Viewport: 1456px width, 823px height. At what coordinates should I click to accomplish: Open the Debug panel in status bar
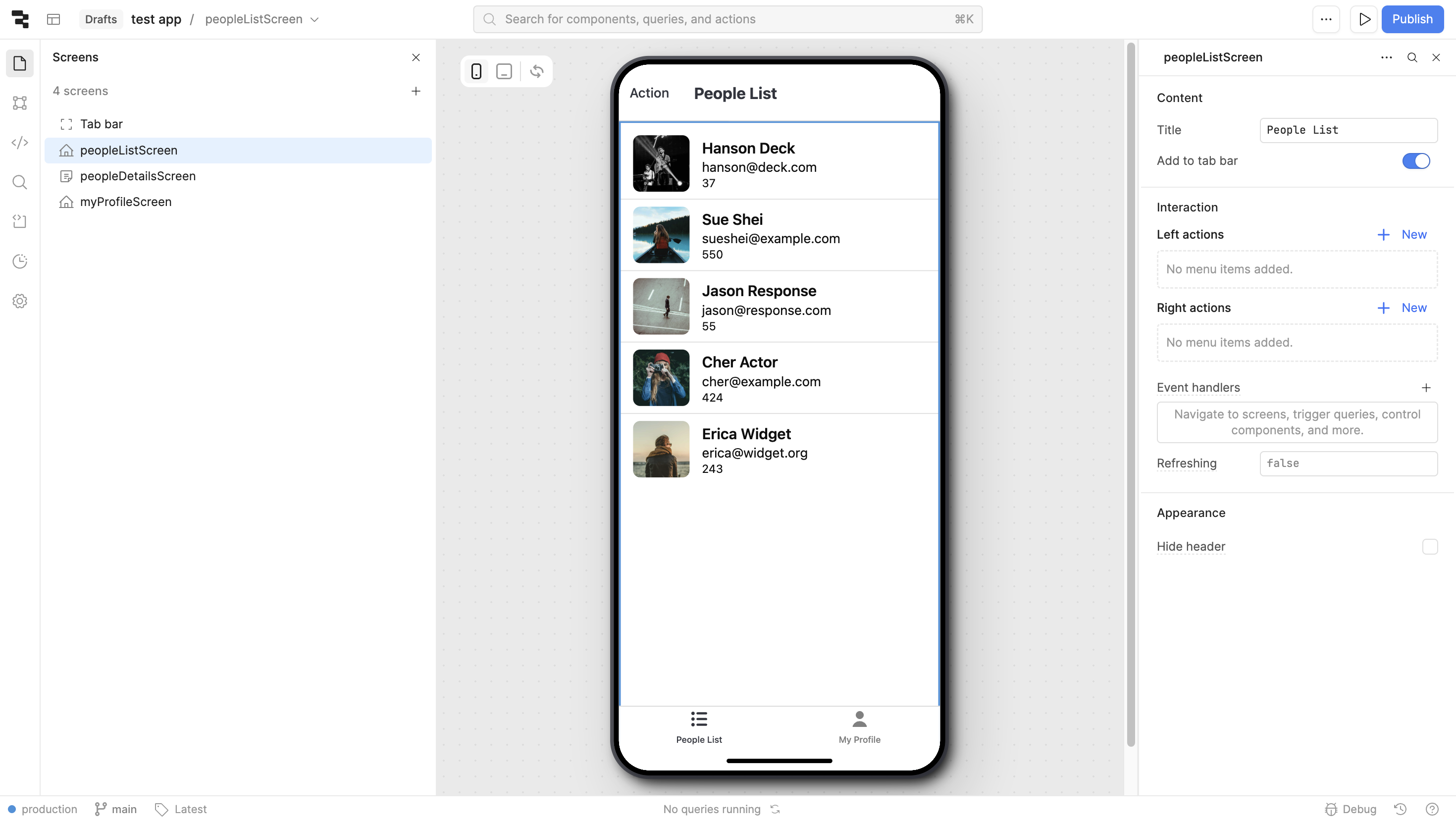click(1351, 809)
